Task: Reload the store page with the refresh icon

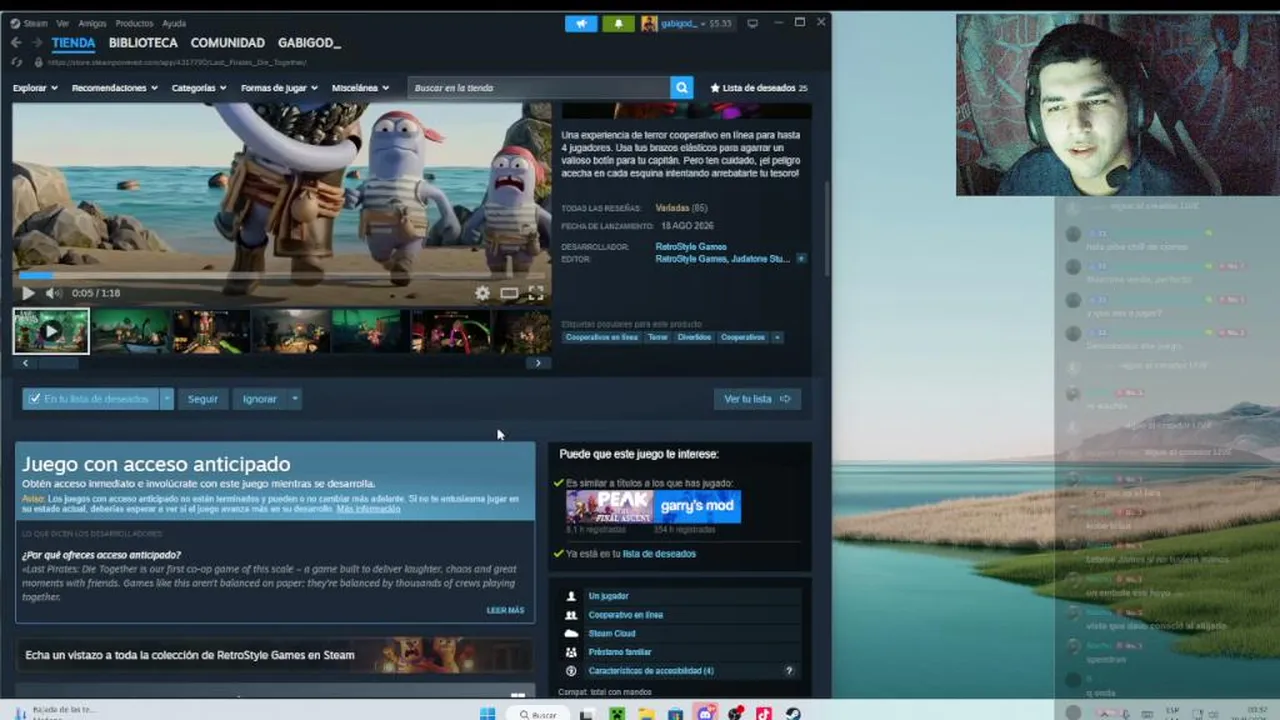Action: (16, 62)
